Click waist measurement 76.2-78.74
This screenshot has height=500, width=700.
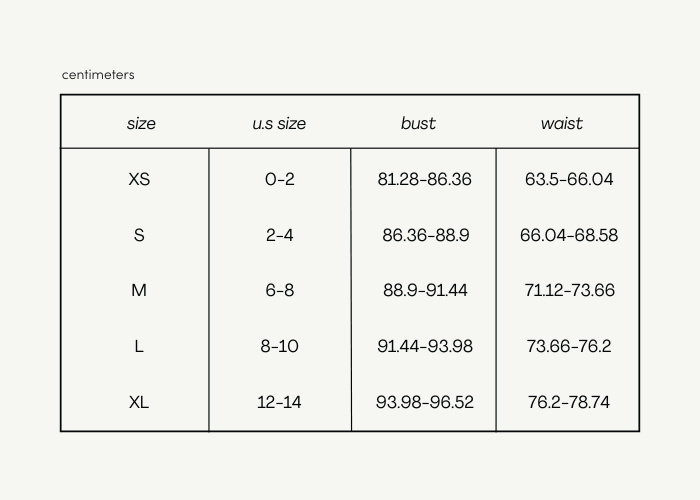pyautogui.click(x=569, y=403)
